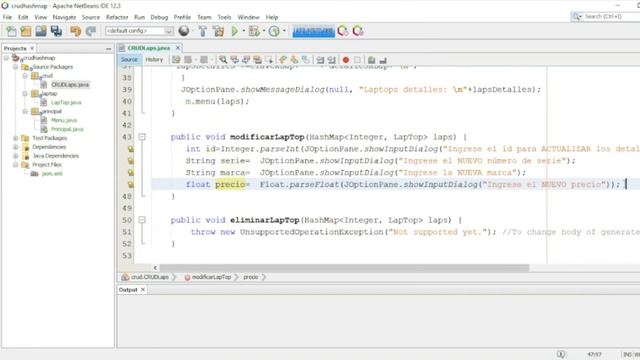Build project with the hammer icon
Screen dimensions: 640x360
pyautogui.click(x=202, y=31)
